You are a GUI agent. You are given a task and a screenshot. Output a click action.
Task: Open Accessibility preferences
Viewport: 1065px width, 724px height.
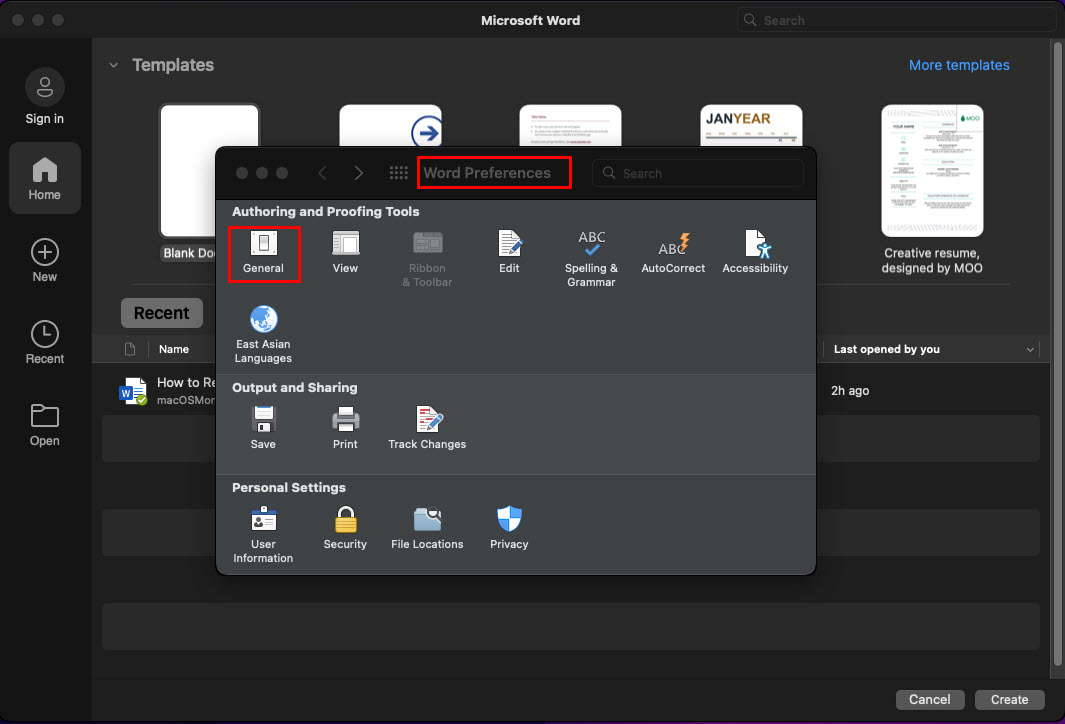(x=755, y=252)
